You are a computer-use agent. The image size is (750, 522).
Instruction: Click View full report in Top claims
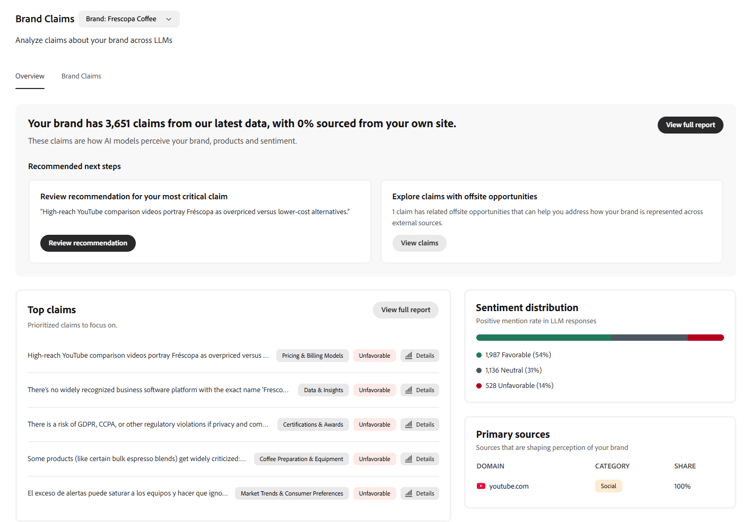click(x=406, y=310)
